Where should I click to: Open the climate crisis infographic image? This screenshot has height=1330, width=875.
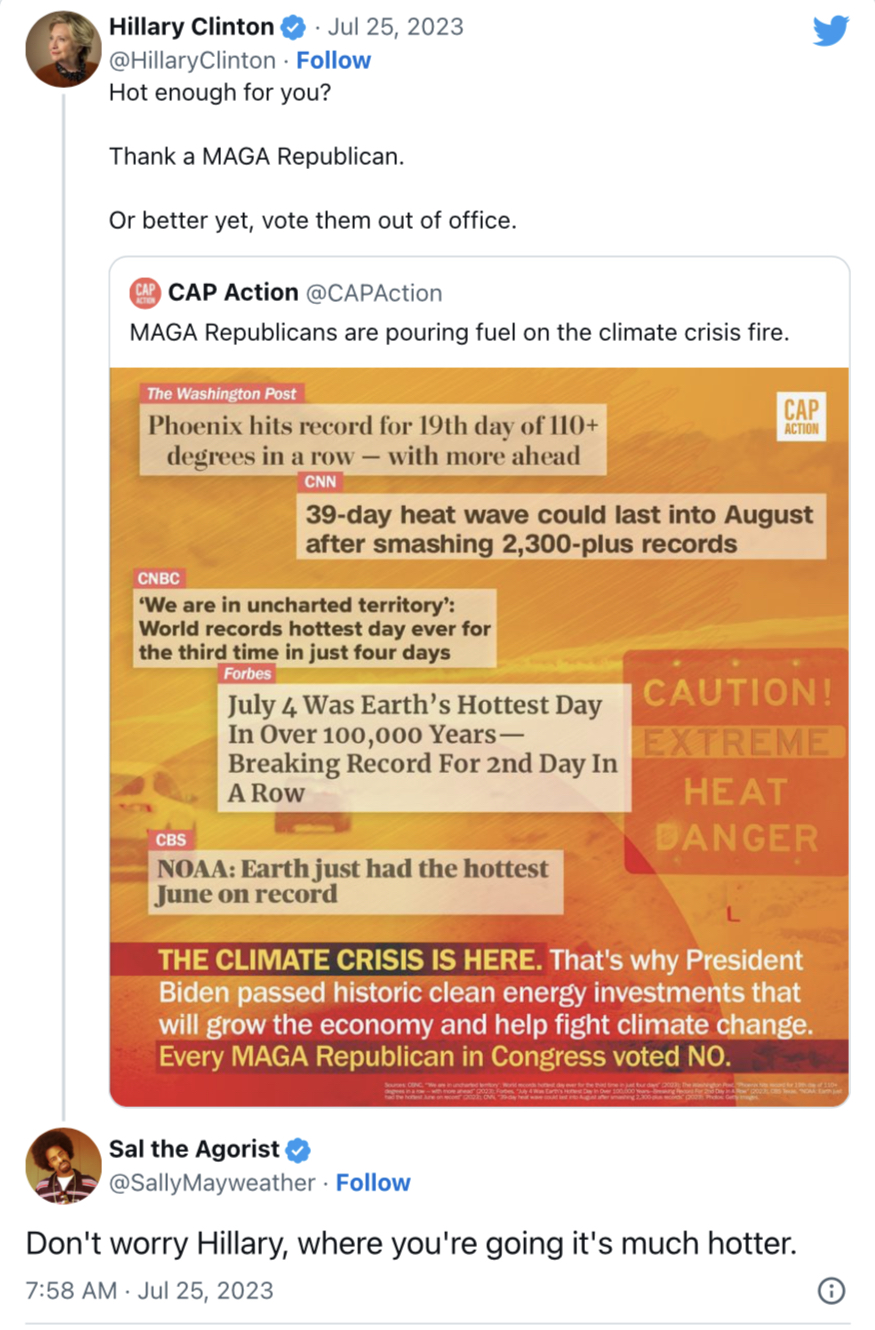coord(479,737)
